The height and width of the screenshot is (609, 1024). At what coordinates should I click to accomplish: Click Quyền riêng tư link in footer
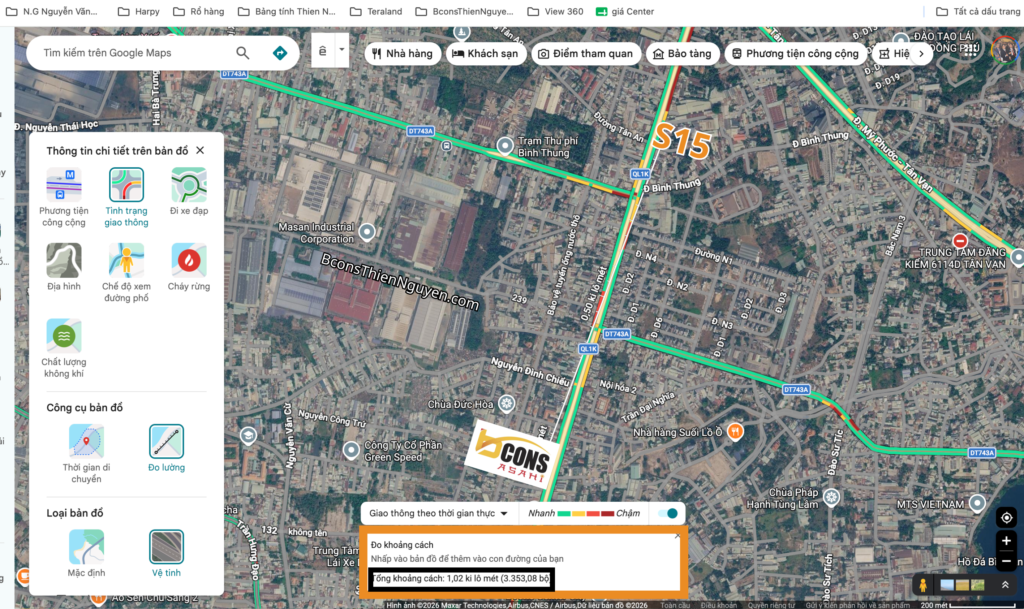(x=771, y=605)
